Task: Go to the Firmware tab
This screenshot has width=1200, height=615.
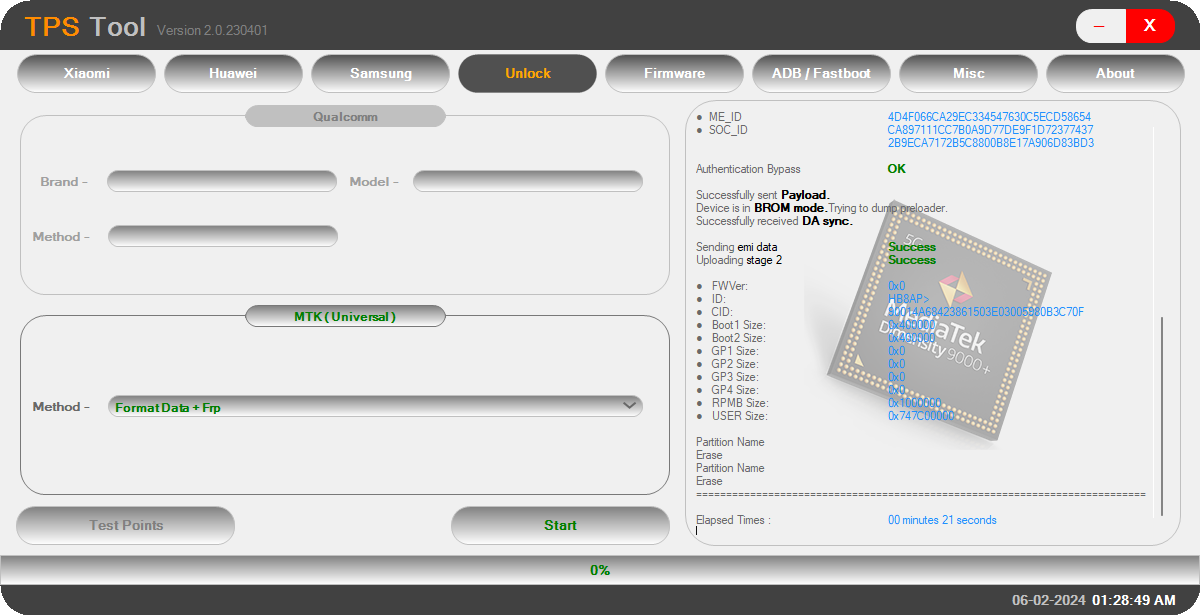Action: click(x=674, y=73)
